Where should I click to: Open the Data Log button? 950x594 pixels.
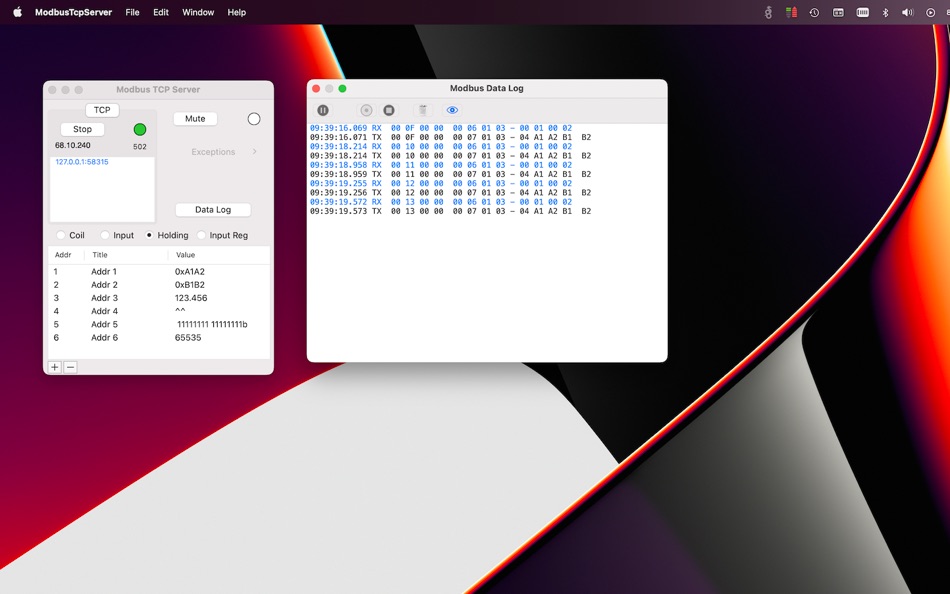[x=213, y=210]
